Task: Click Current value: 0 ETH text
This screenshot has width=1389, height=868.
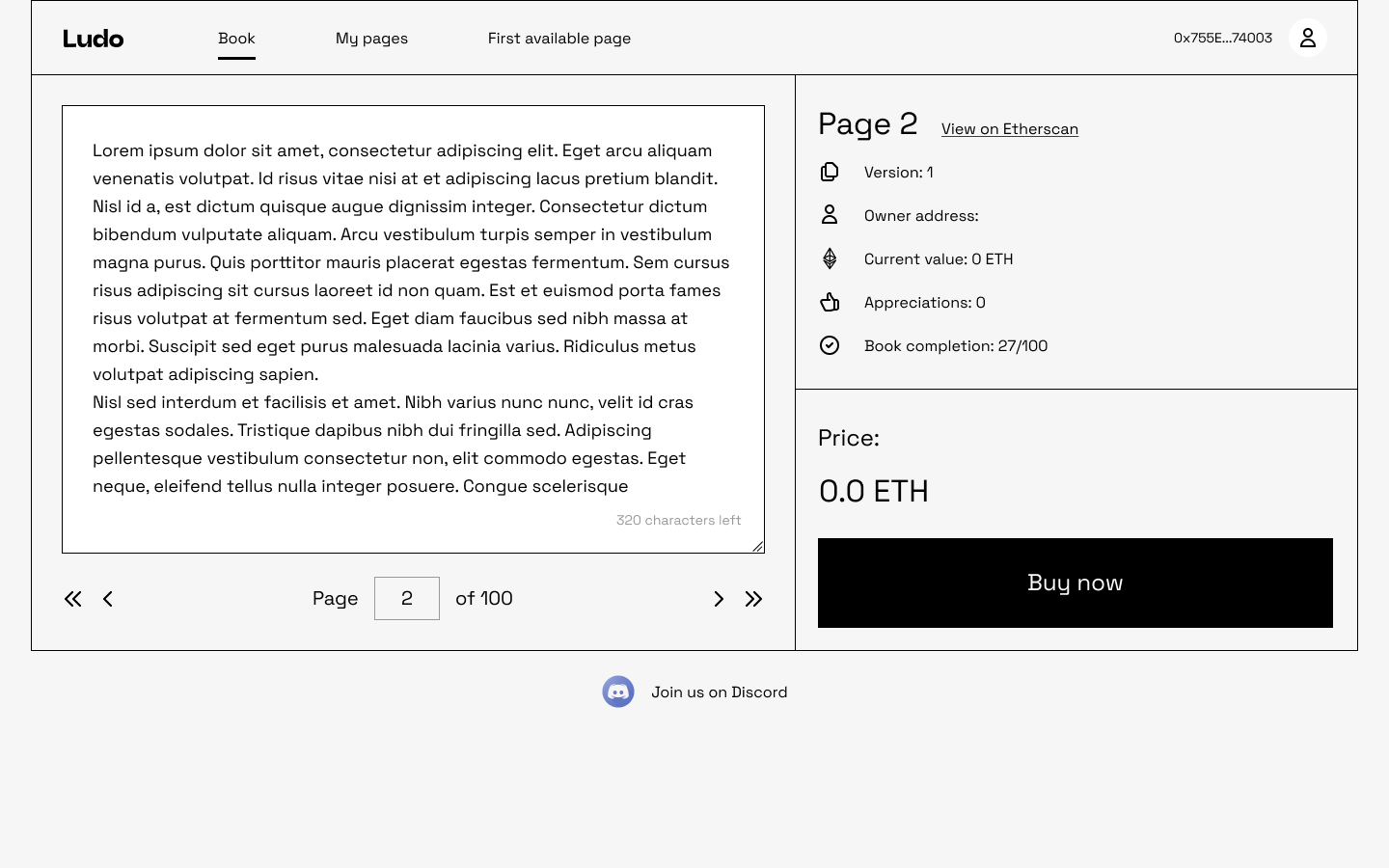Action: (x=939, y=258)
